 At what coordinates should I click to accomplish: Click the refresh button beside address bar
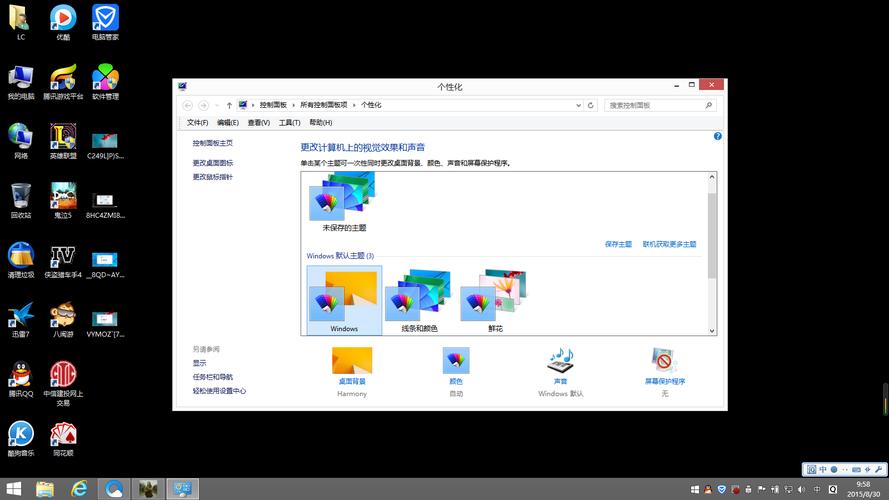590,105
